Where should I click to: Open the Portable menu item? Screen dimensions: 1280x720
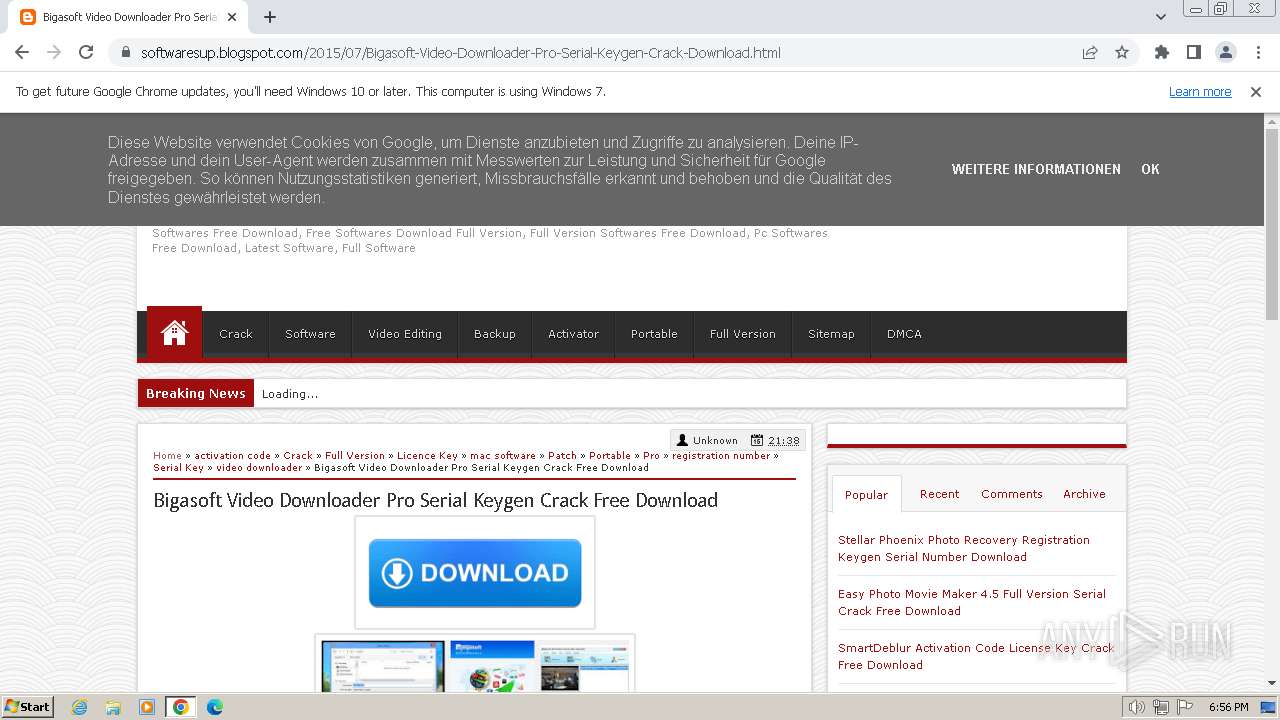pos(654,334)
